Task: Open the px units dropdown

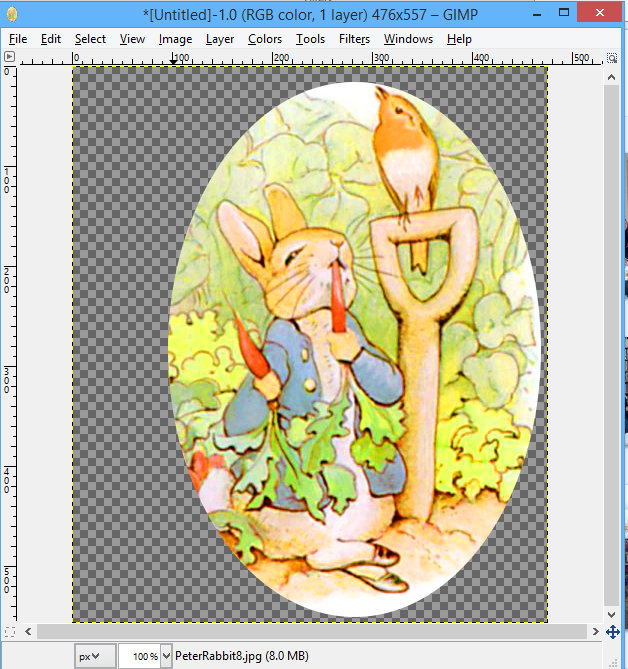Action: coord(94,656)
